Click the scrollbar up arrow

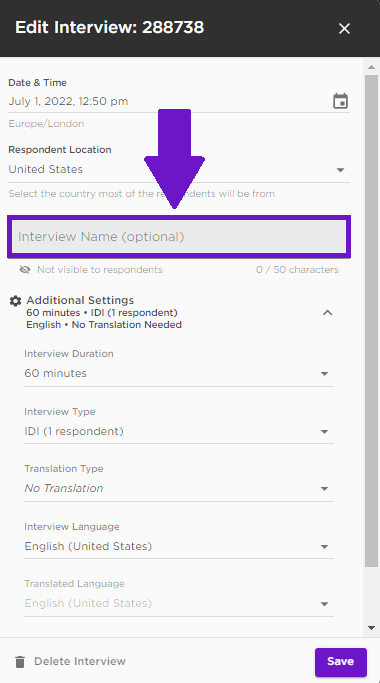click(x=371, y=67)
